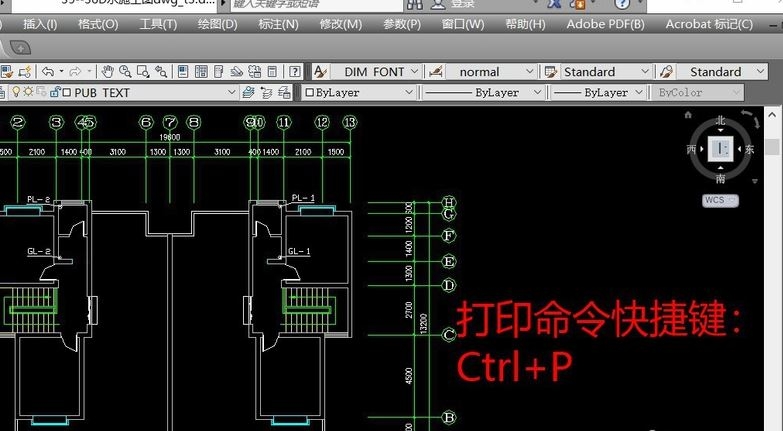The height and width of the screenshot is (431, 783).
Task: Open the 参数(P) menu
Action: tap(402, 24)
